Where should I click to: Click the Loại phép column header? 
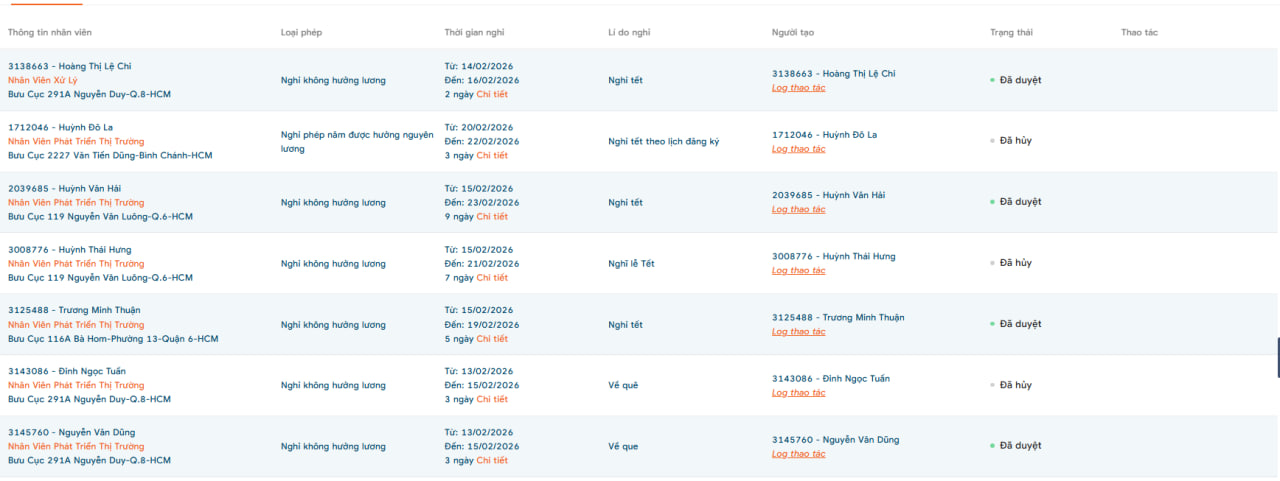tap(302, 33)
